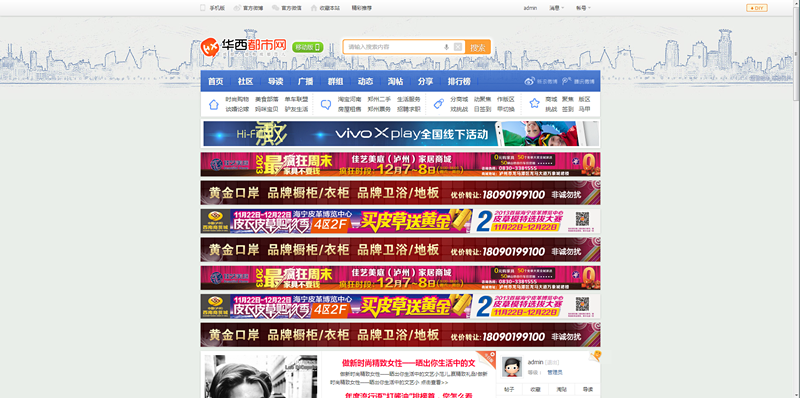Click the vivo Xplay banner ad
800x398 pixels.
coord(401,134)
